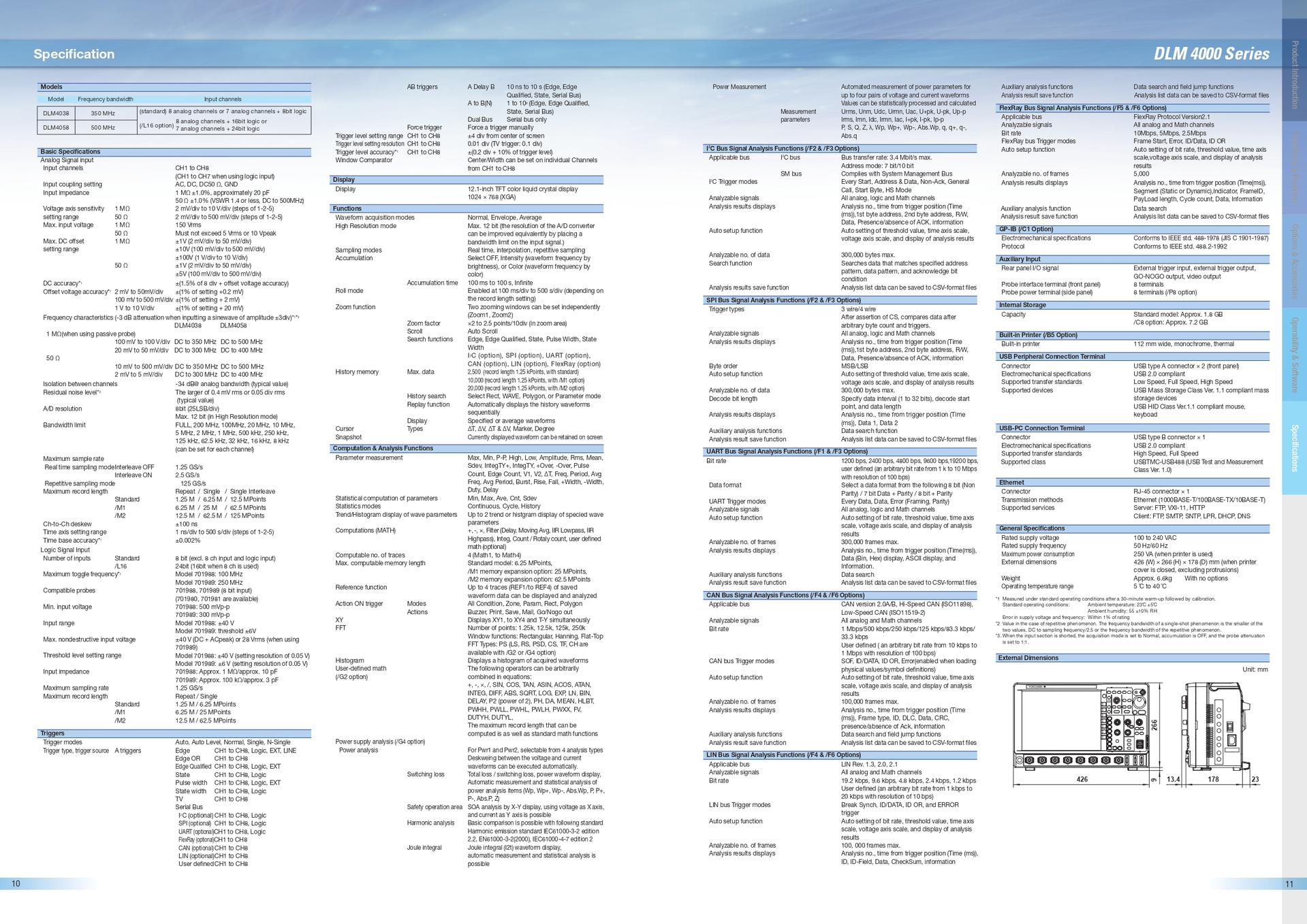Click the "RJ-45 connector × 1" text

coord(1161,492)
